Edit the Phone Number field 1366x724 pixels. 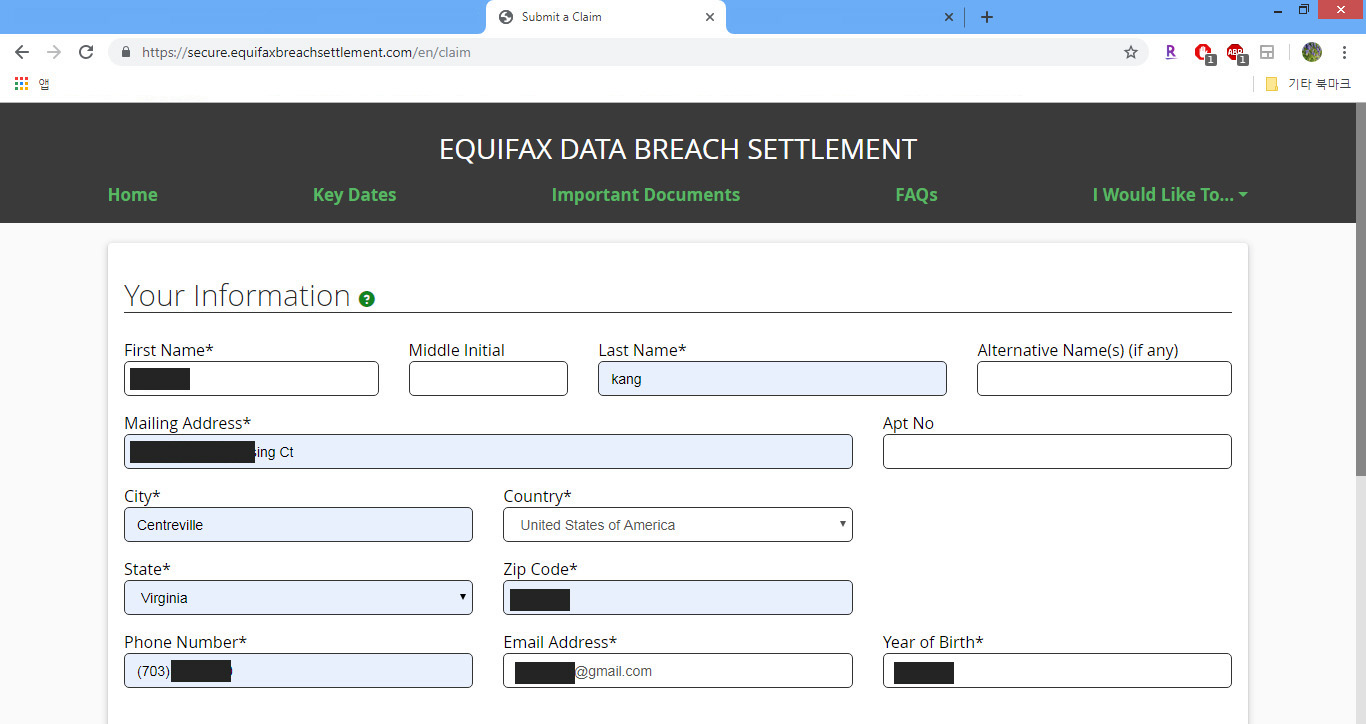(x=298, y=671)
